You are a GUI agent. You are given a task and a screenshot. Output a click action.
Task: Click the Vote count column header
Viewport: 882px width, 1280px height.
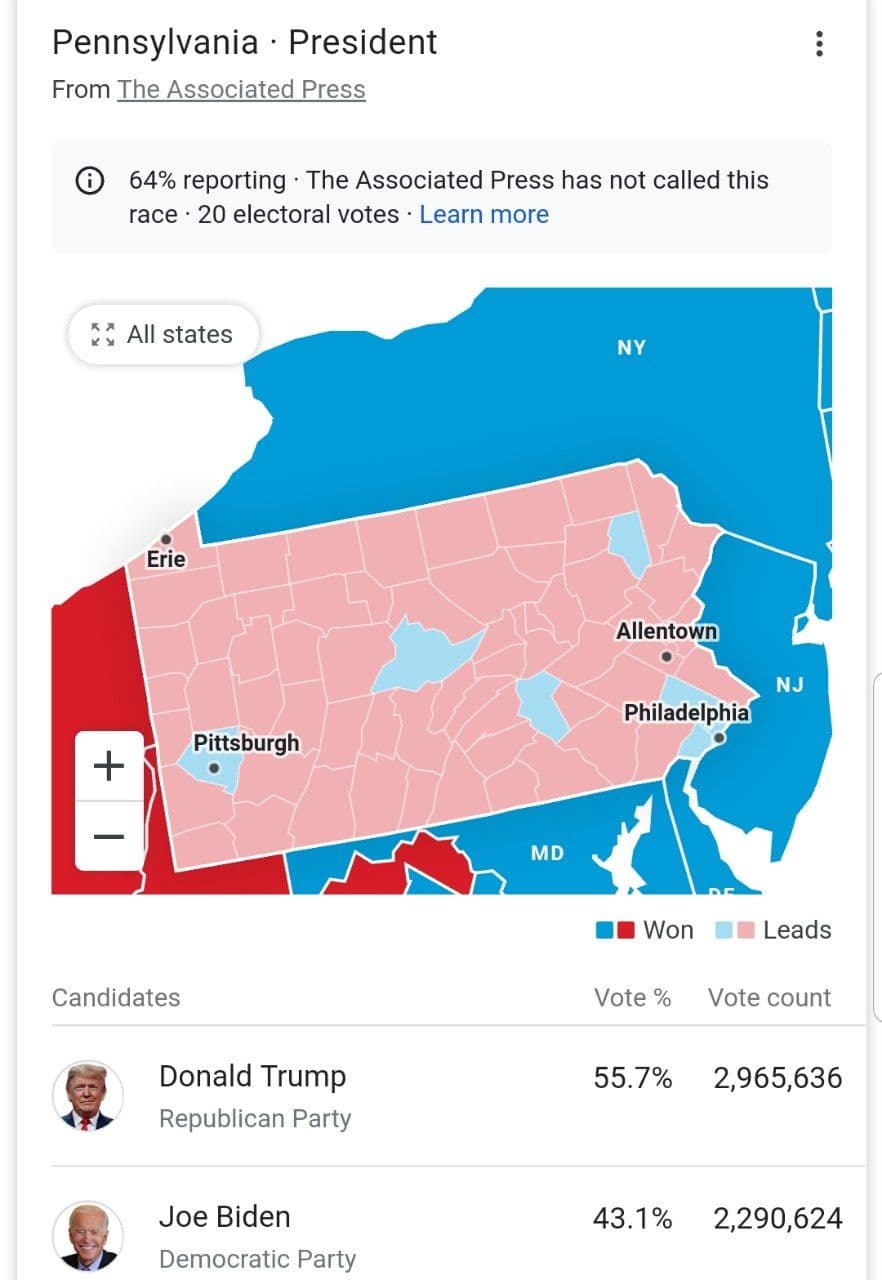pos(769,997)
